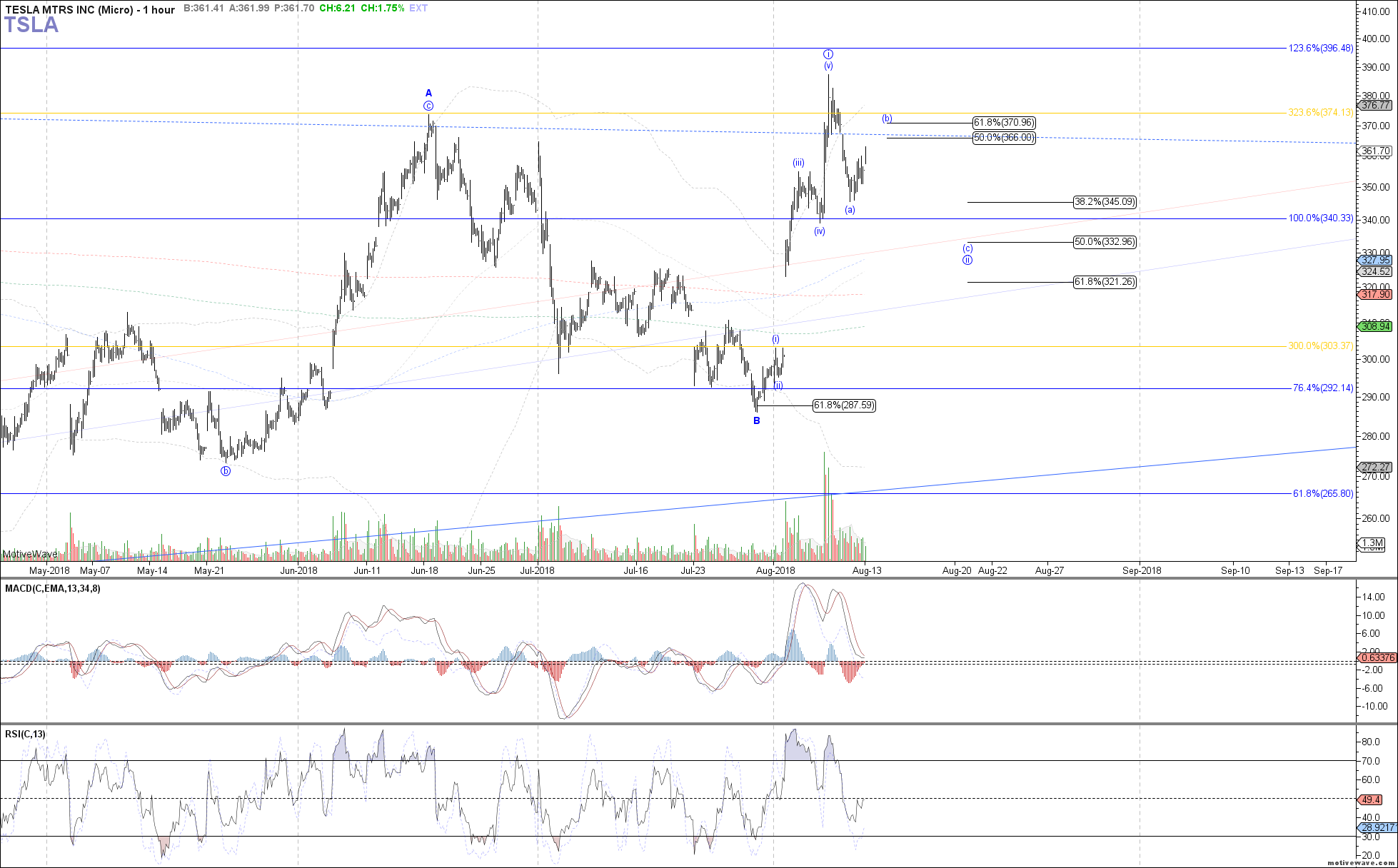Click the '1.3M' volume axis tag
This screenshot has height=868, width=1398.
point(1373,543)
